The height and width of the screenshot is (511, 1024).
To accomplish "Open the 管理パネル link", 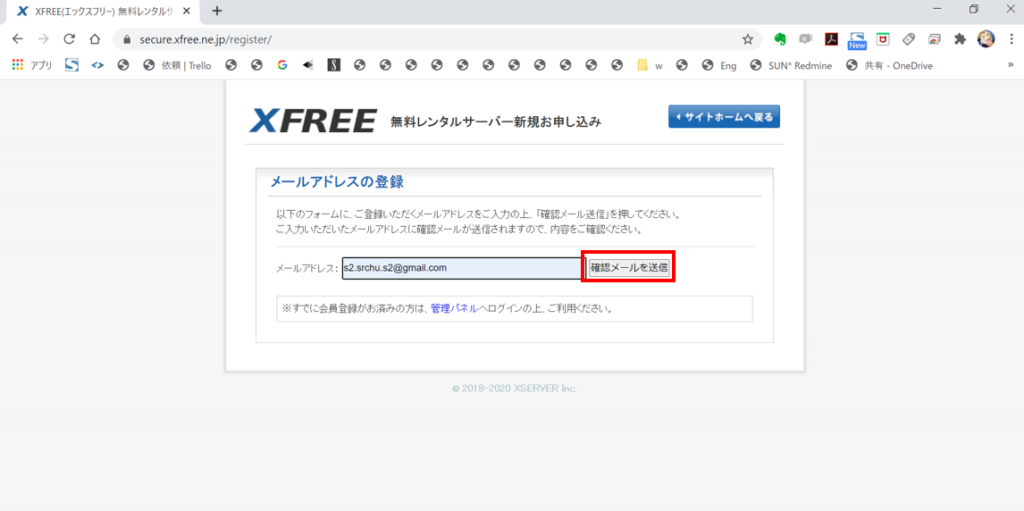I will [x=454, y=309].
